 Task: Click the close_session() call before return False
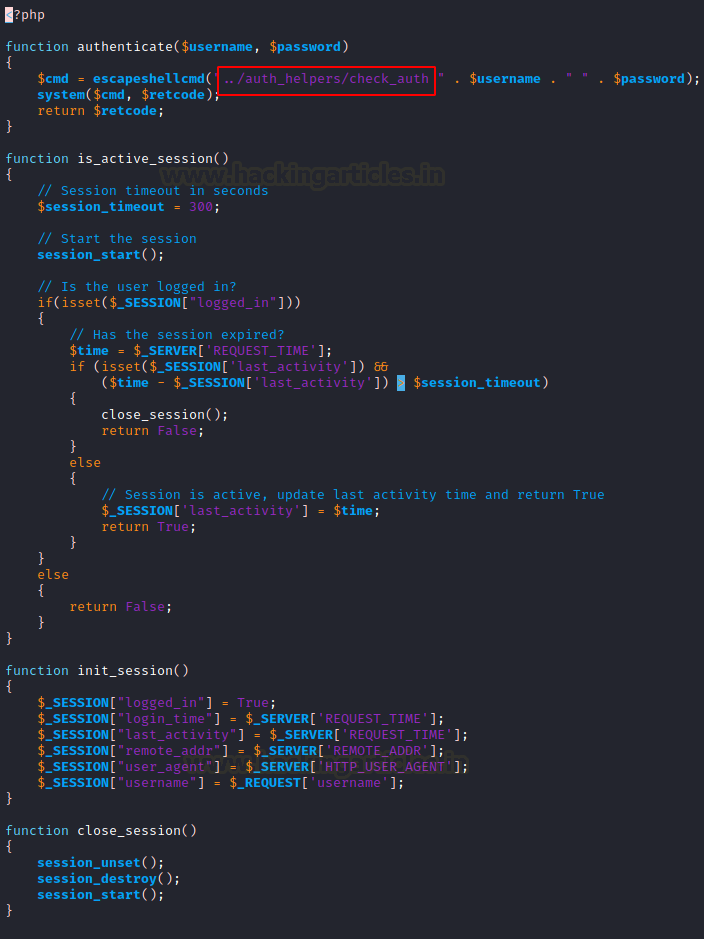pos(165,414)
